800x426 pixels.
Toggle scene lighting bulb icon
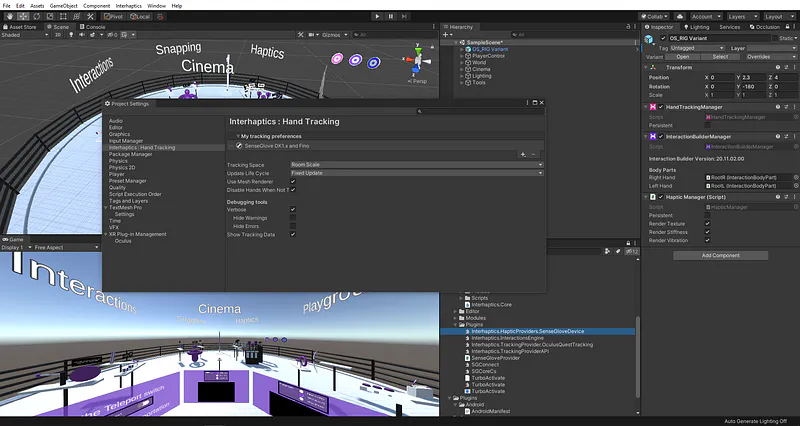point(71,35)
